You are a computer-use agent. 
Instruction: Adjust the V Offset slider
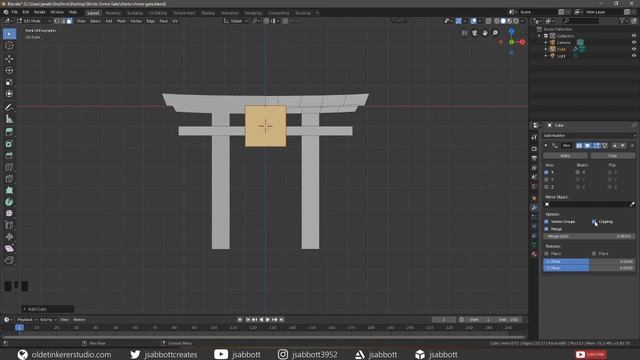(x=589, y=268)
